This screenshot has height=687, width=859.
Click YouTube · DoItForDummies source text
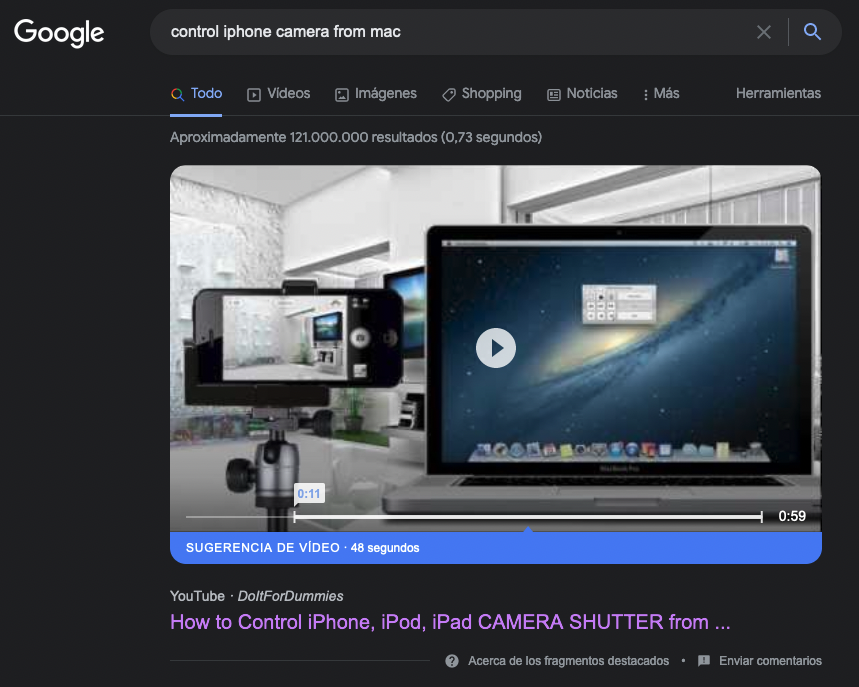[256, 596]
